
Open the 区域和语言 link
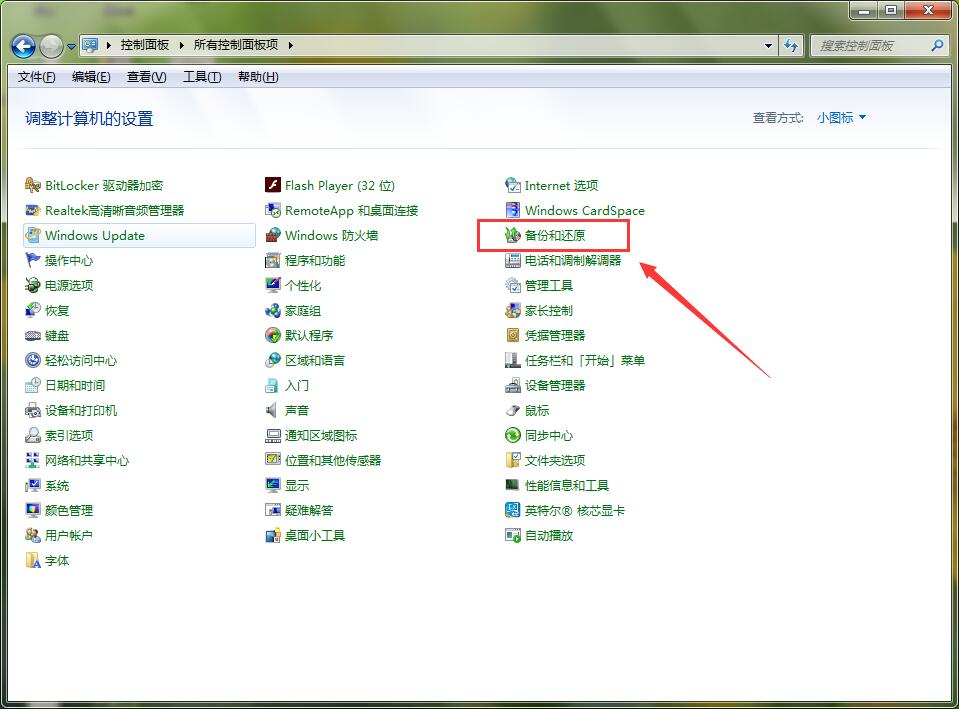[314, 360]
